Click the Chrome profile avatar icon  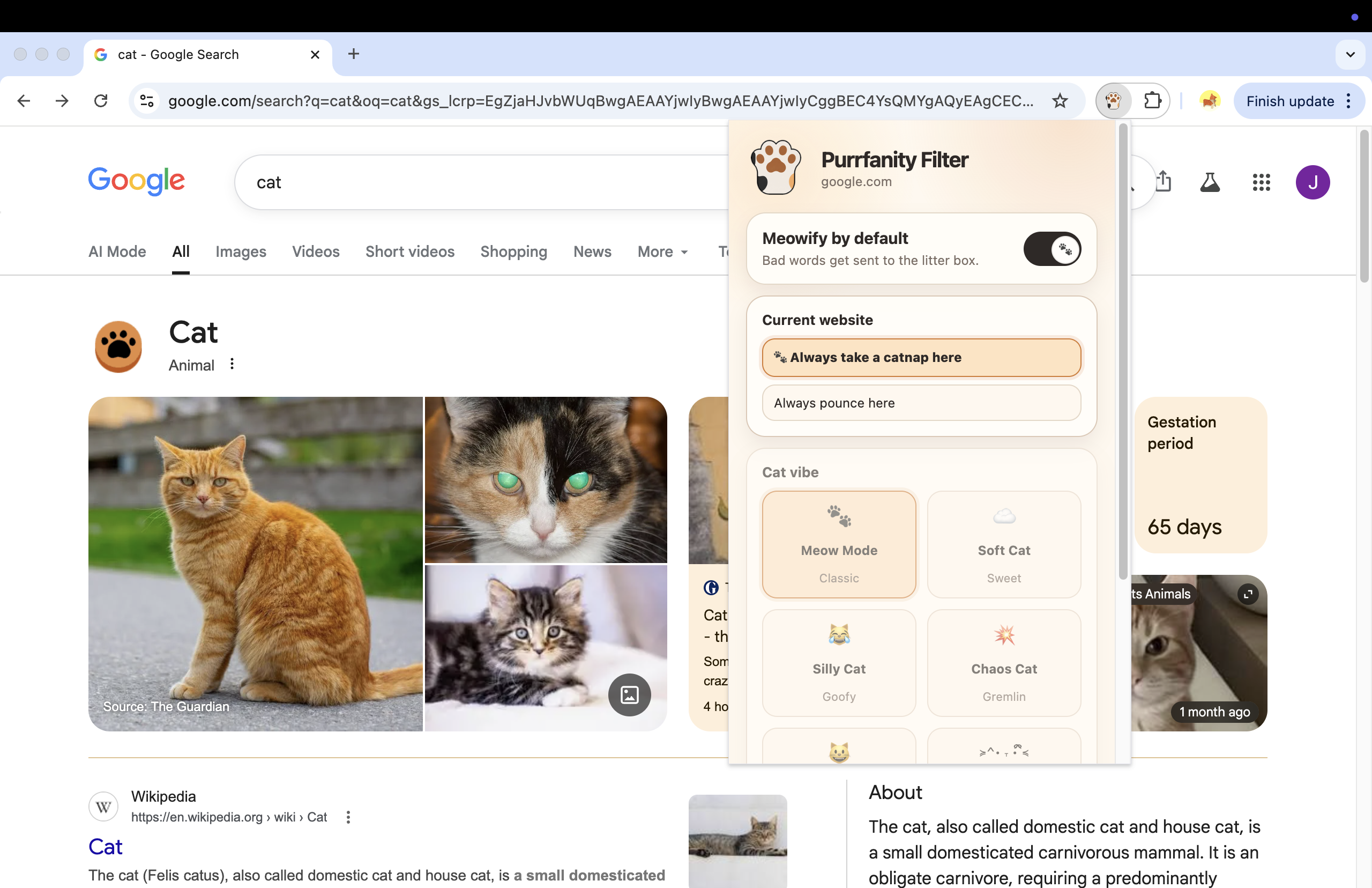pyautogui.click(x=1210, y=101)
